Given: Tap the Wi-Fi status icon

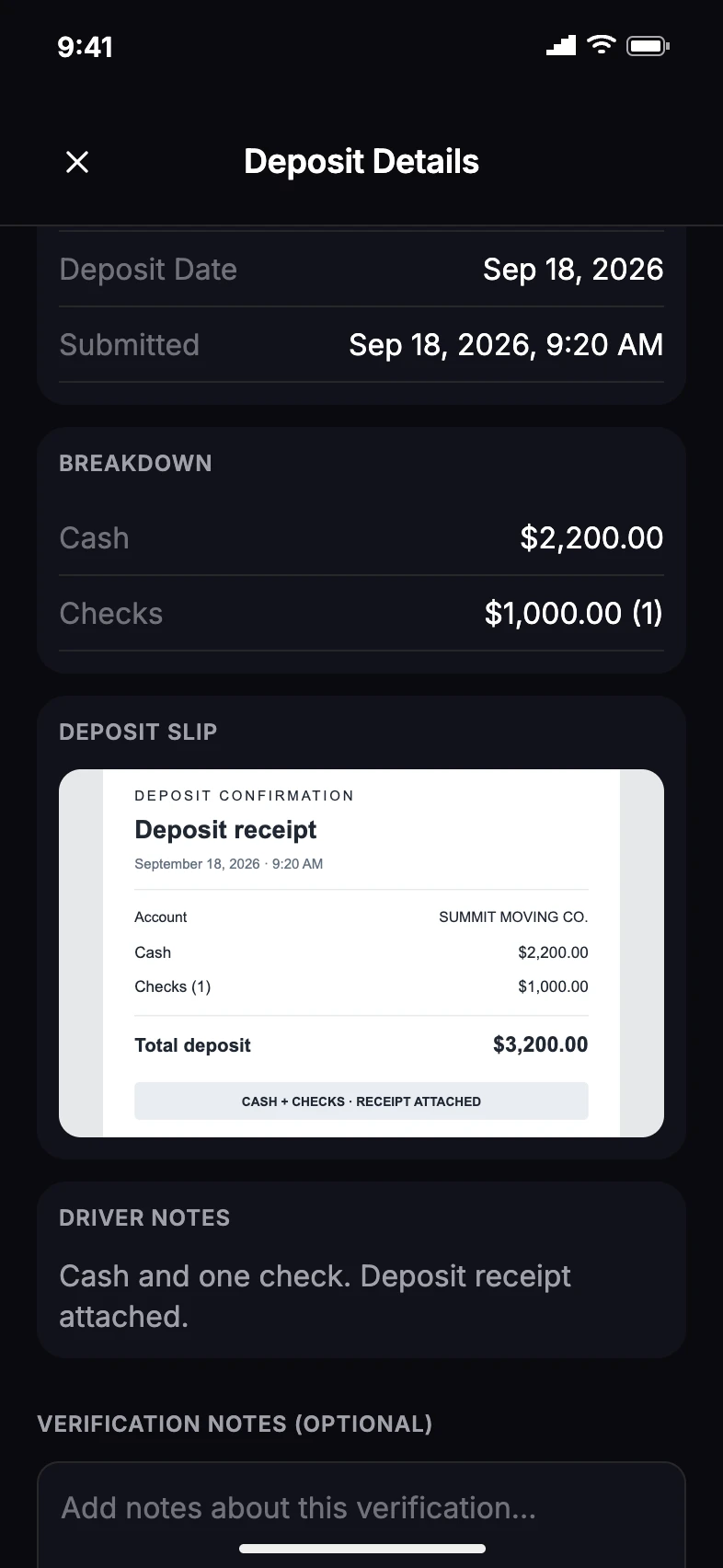Looking at the screenshot, I should pos(602,44).
